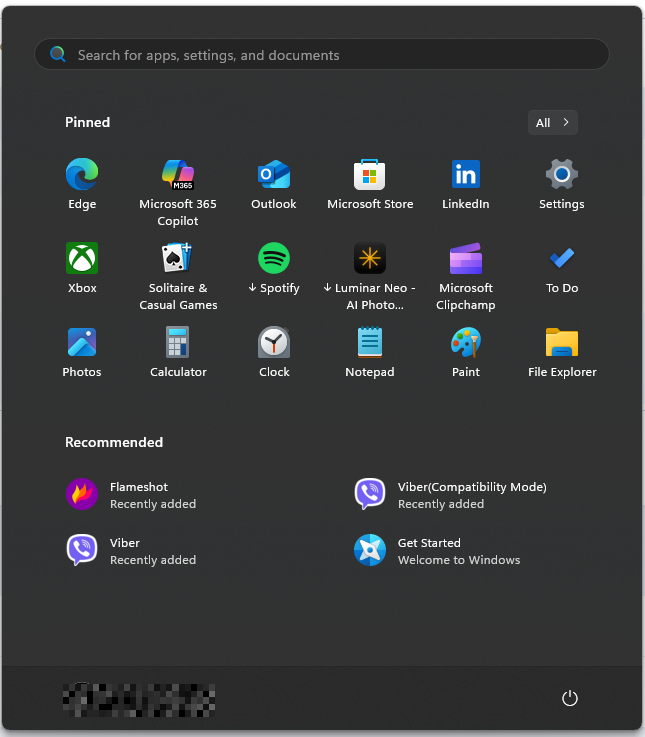Open the Photos app
This screenshot has height=737, width=645.
pyautogui.click(x=82, y=353)
